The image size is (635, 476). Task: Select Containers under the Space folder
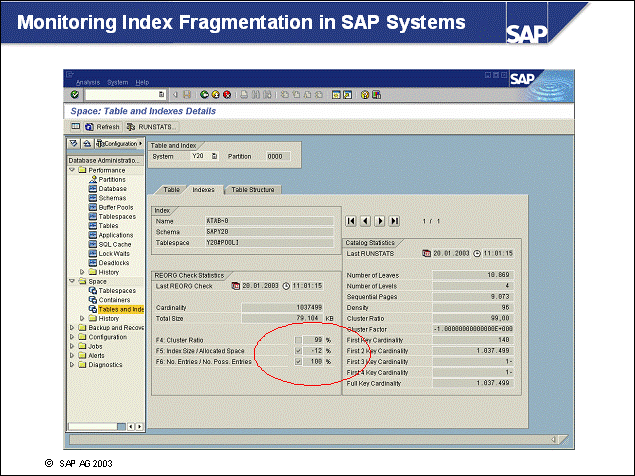(112, 299)
